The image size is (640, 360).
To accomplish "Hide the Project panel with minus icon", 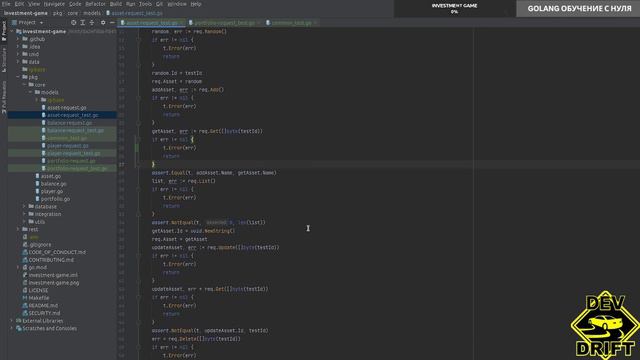I will 112,22.
